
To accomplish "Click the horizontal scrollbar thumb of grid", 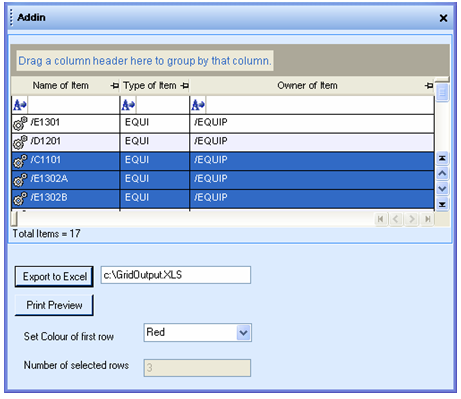I will [x=14, y=219].
